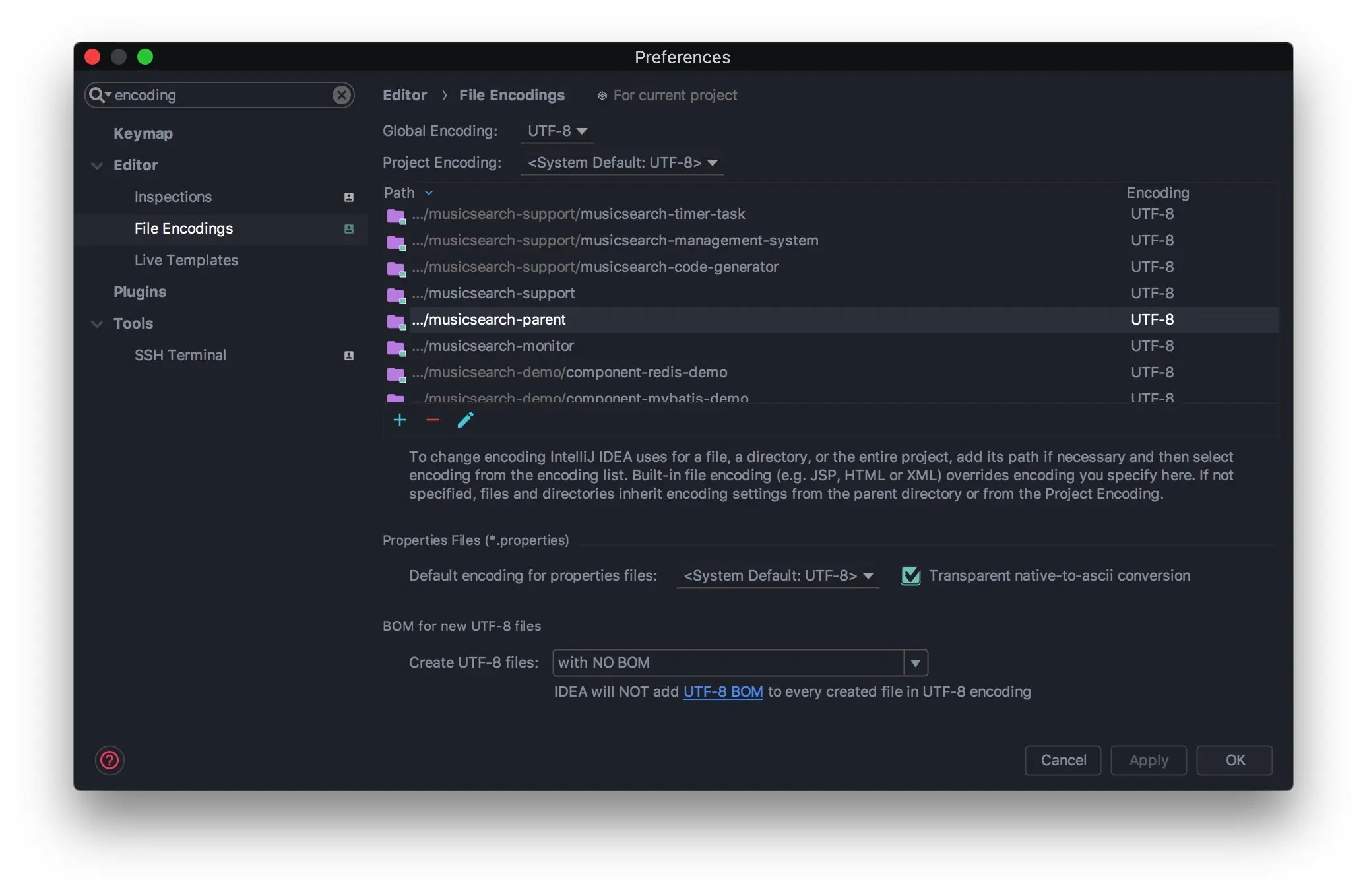Collapse the Editor tree section
Screen dimensions: 1367x896
(97, 165)
